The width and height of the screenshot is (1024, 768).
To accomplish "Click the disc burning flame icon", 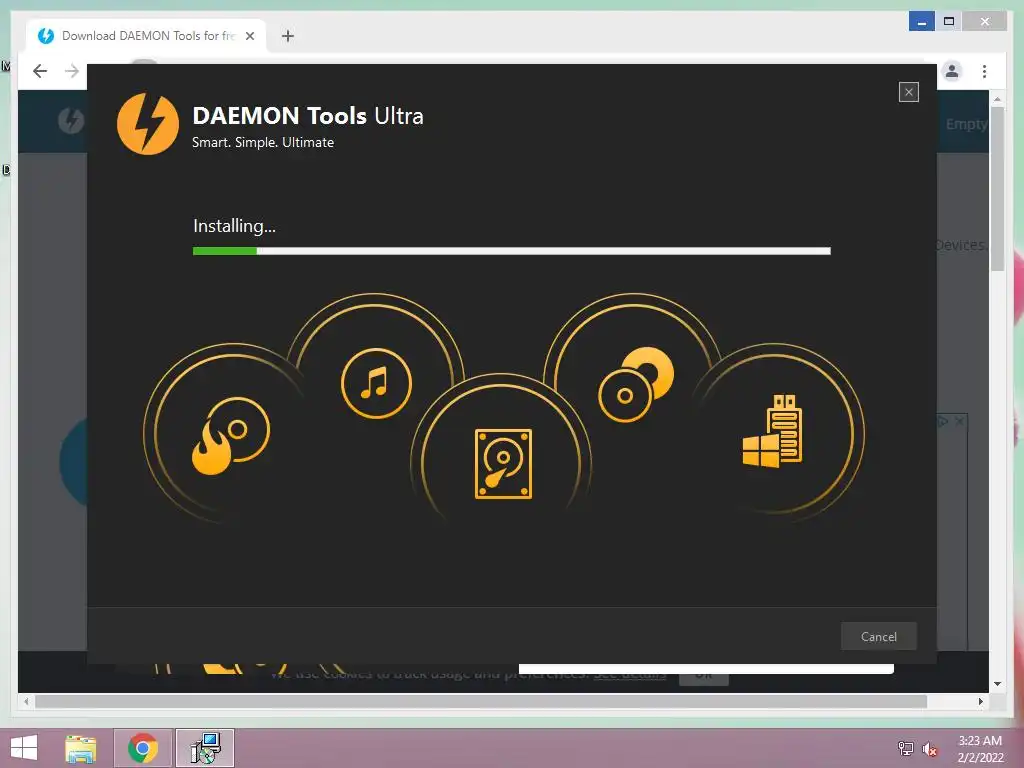I will point(231,435).
